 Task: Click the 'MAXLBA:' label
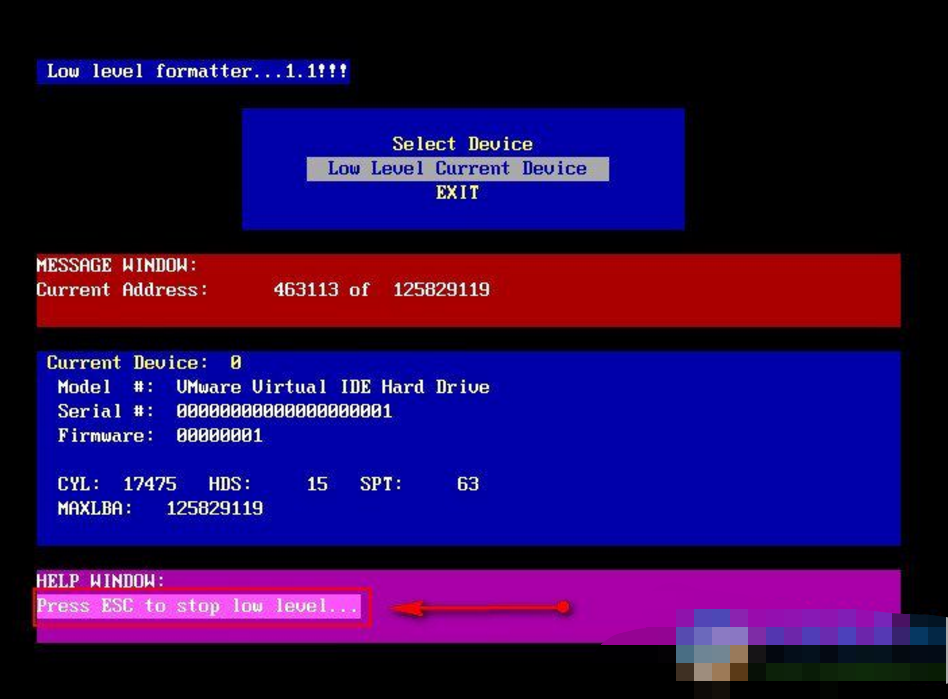94,508
